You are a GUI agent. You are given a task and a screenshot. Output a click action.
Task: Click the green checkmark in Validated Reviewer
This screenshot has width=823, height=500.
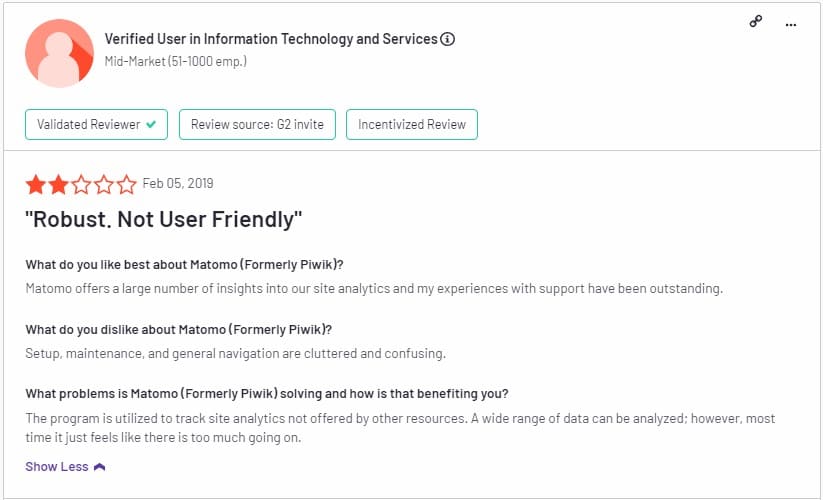[x=151, y=124]
